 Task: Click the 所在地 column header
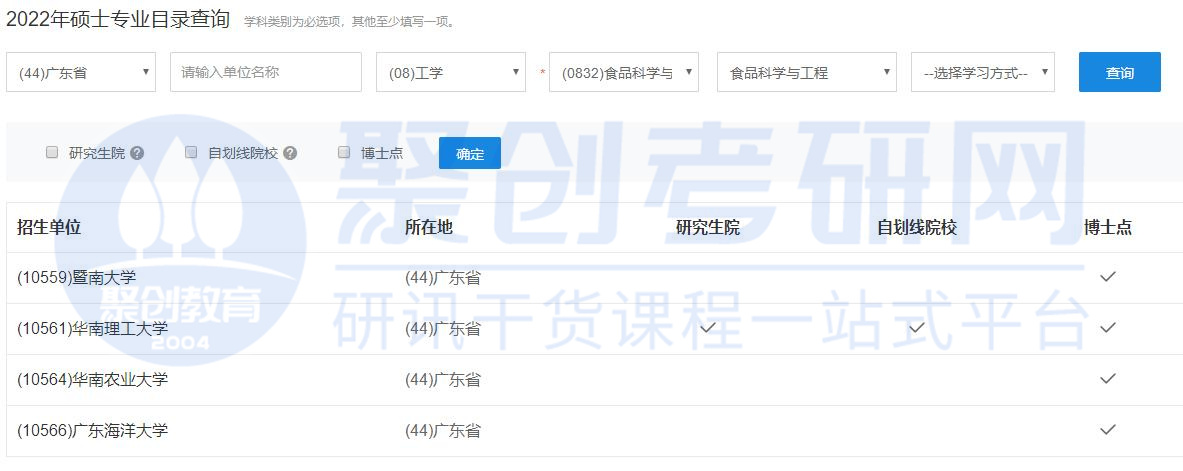[x=429, y=227]
